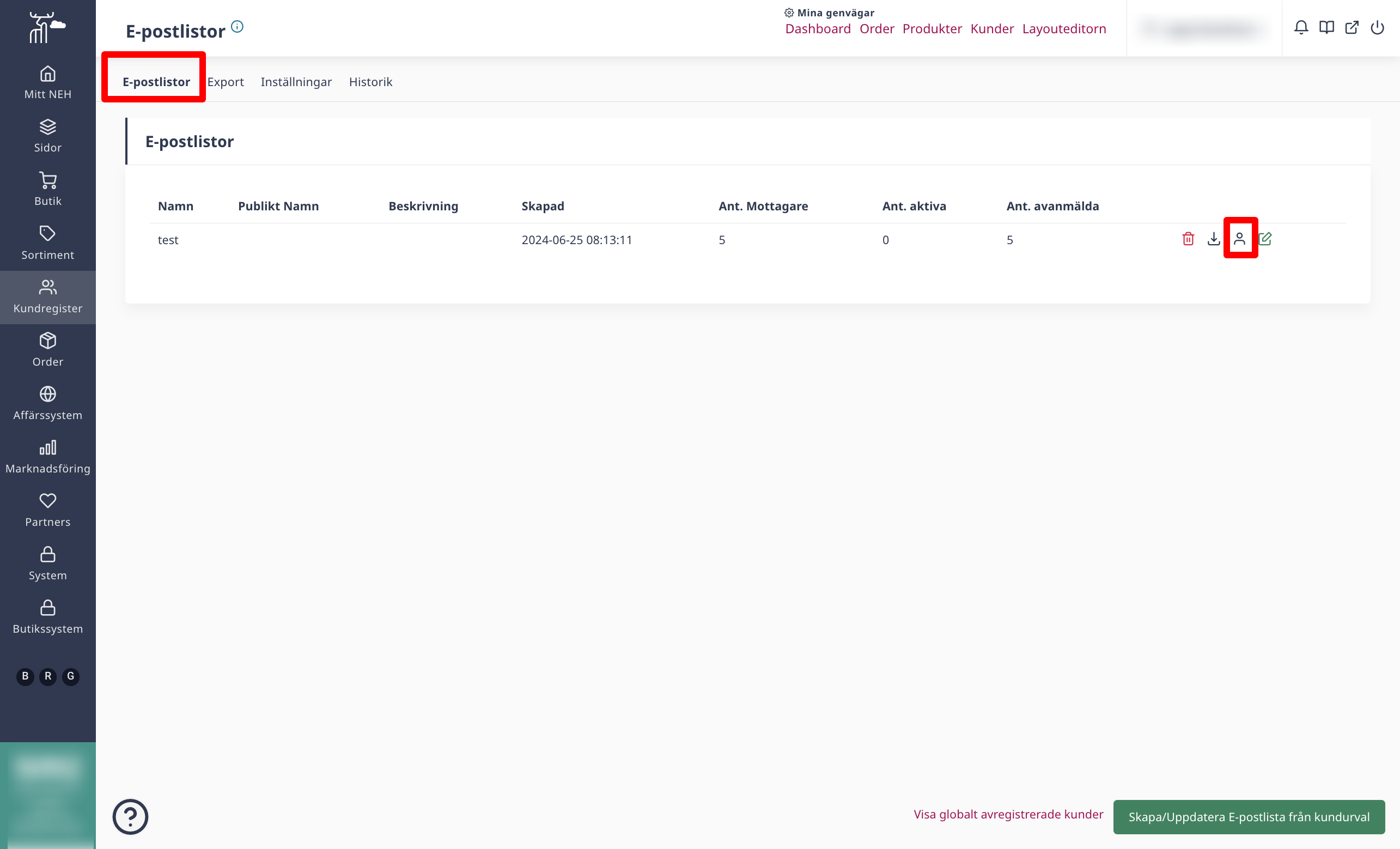The height and width of the screenshot is (849, 1400).
Task: Open the Kundregister section
Action: click(48, 296)
